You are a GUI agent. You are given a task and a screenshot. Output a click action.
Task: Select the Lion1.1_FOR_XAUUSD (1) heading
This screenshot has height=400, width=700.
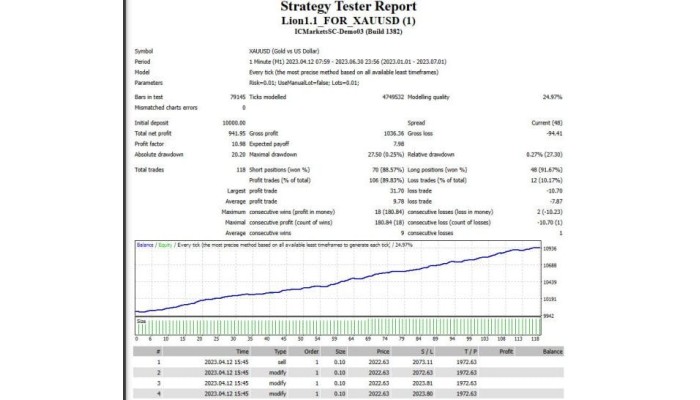[x=349, y=20]
